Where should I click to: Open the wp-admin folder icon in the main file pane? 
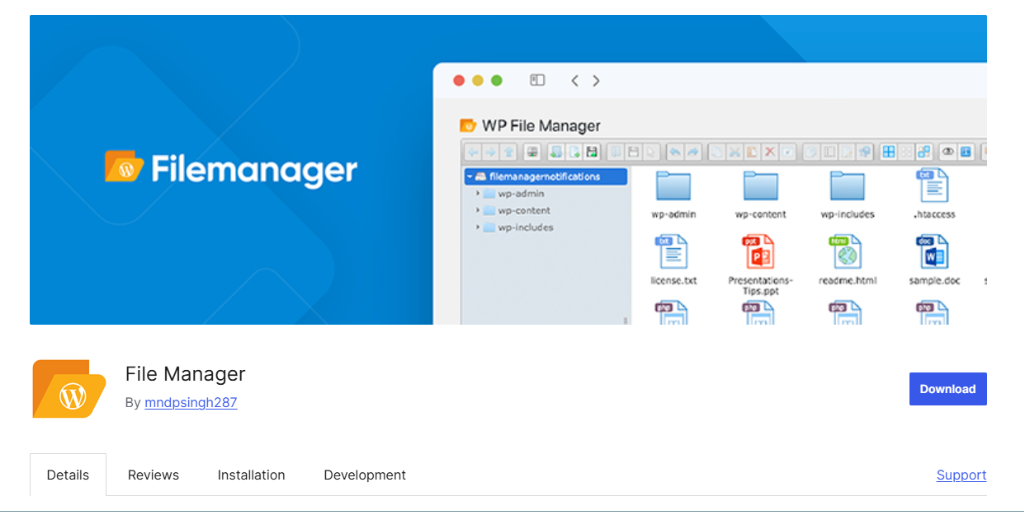click(x=673, y=186)
